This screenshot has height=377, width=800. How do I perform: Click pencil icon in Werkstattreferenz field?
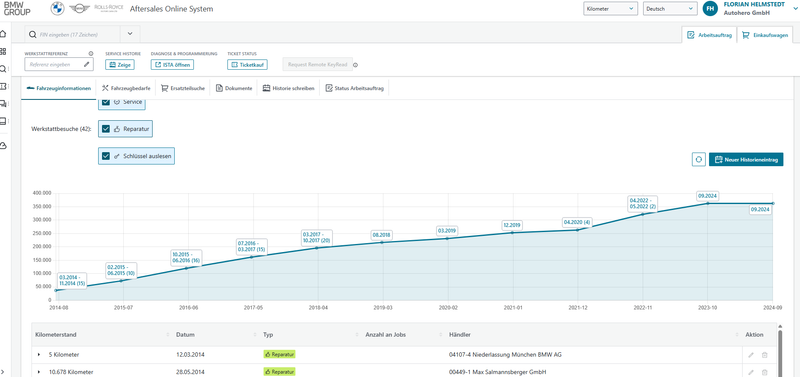tap(87, 65)
